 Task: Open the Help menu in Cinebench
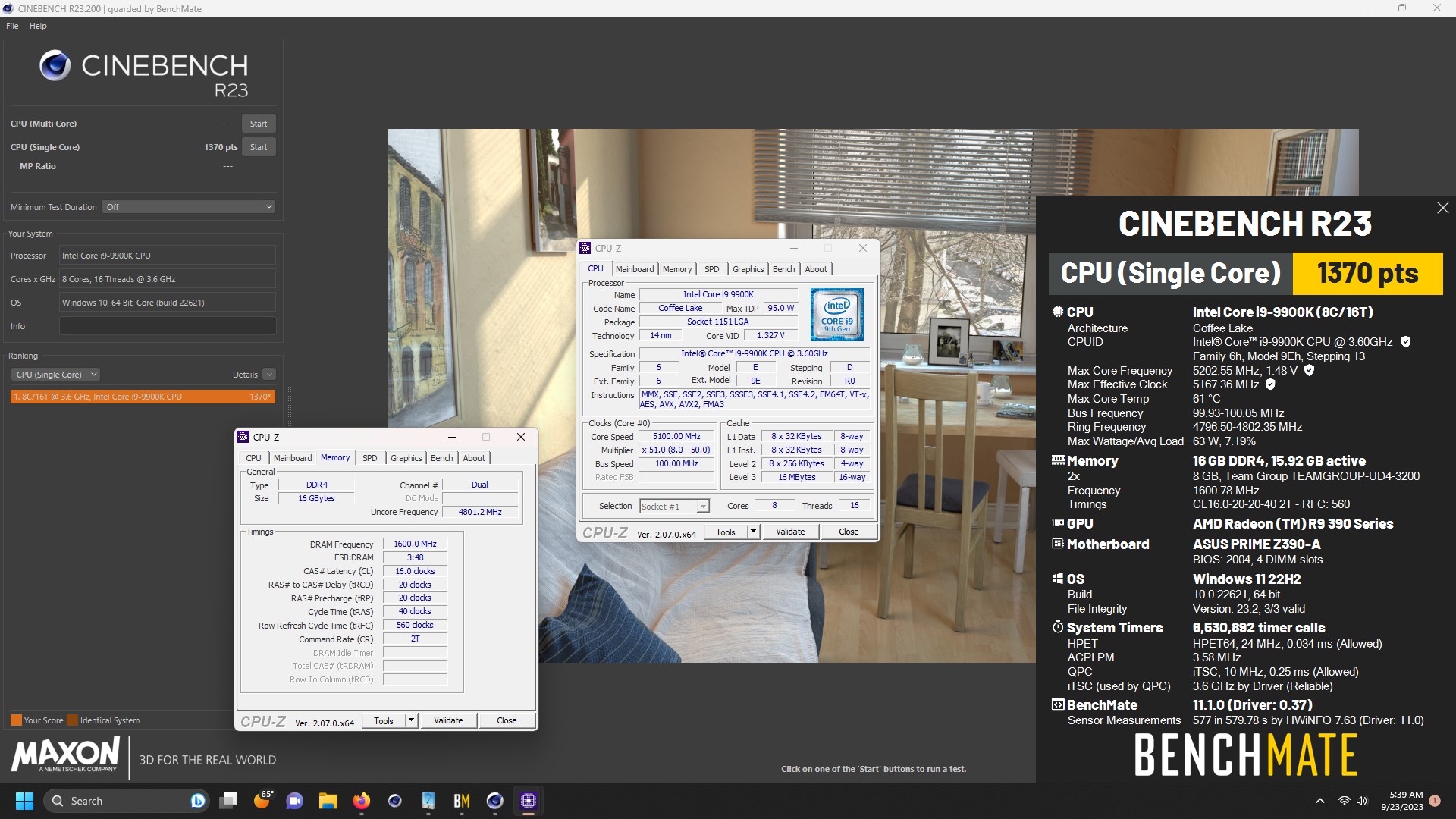(x=38, y=26)
